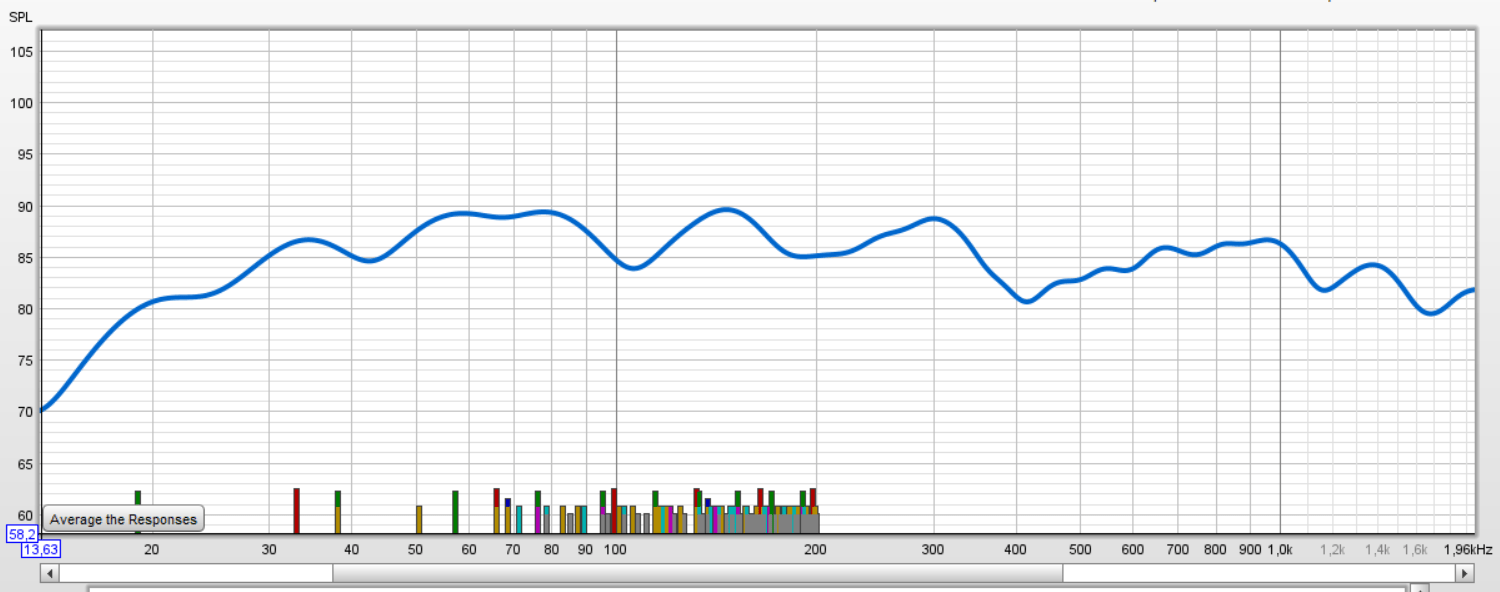Click the Average the Responses button

click(x=124, y=519)
